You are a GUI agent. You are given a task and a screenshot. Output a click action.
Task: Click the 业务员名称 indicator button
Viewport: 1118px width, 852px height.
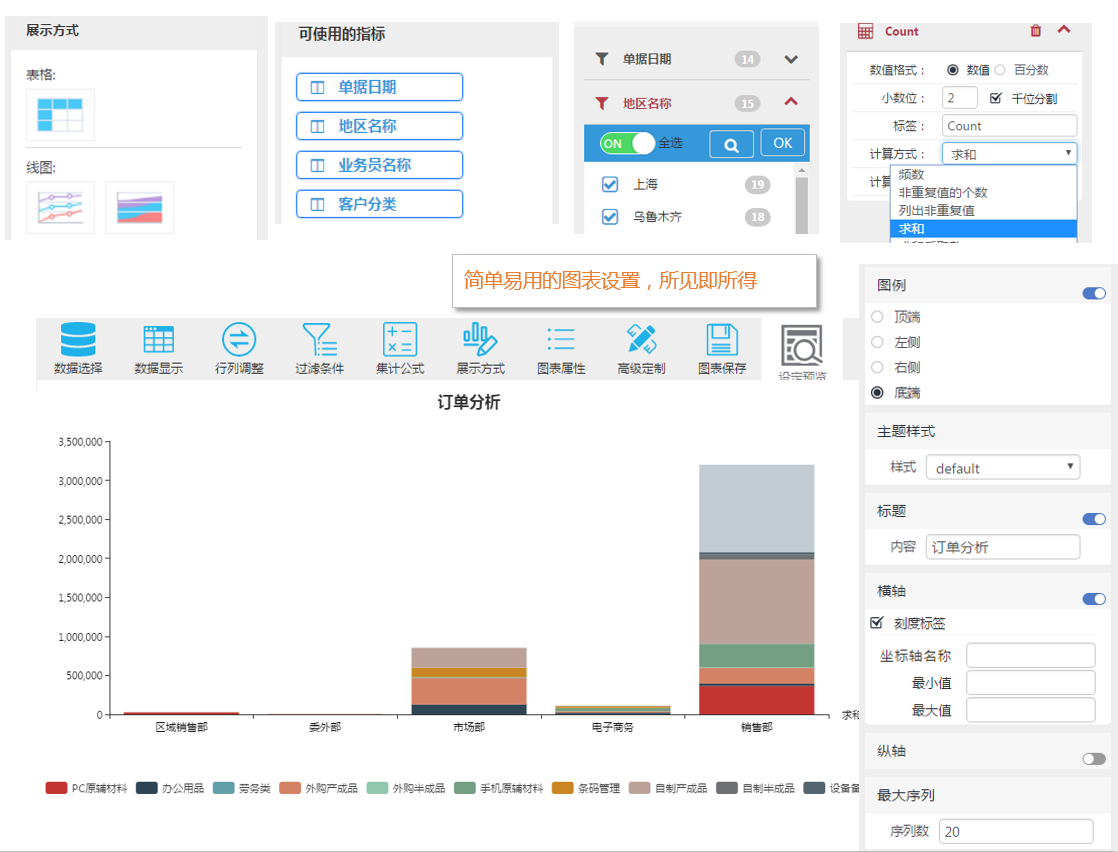[x=379, y=165]
